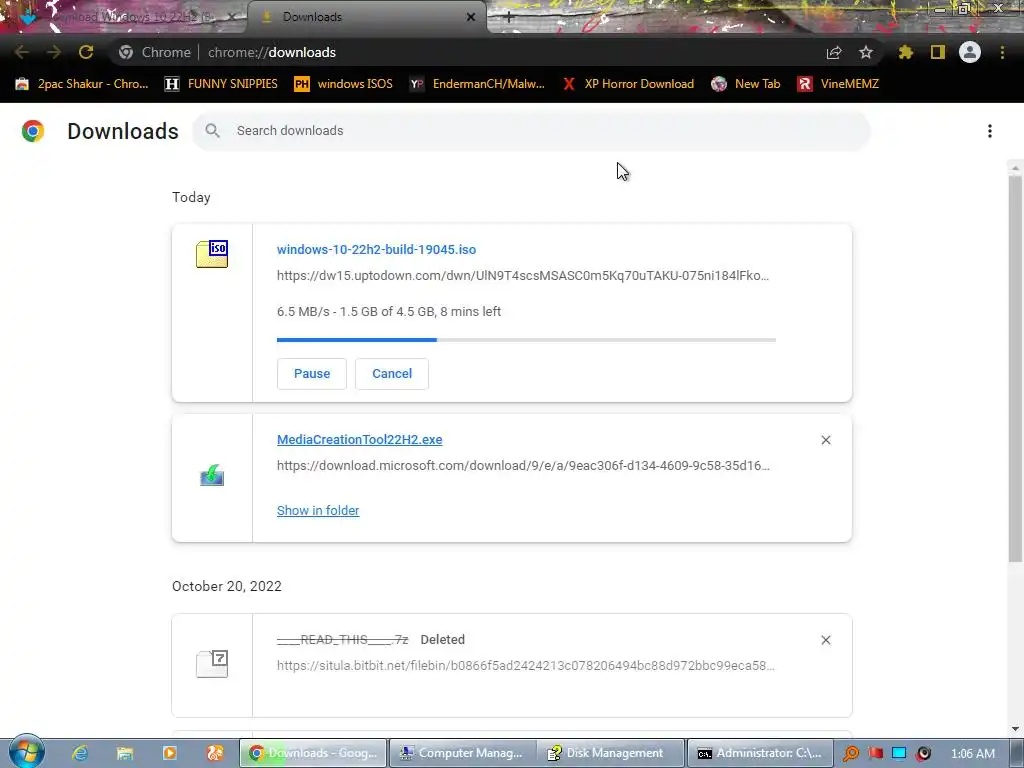
Task: Toggle the side panel icon
Action: point(938,52)
